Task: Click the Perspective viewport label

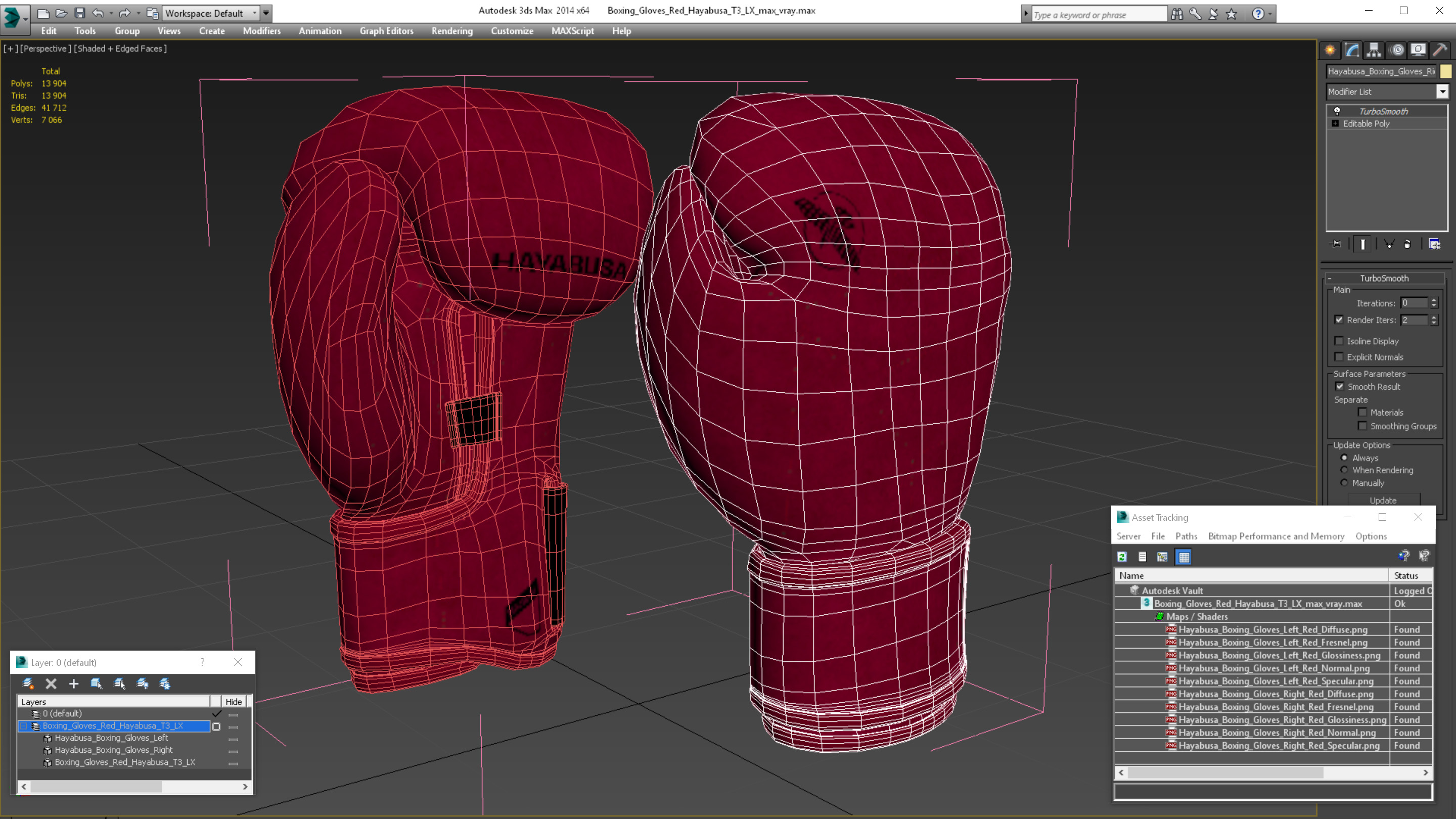Action: [46, 49]
